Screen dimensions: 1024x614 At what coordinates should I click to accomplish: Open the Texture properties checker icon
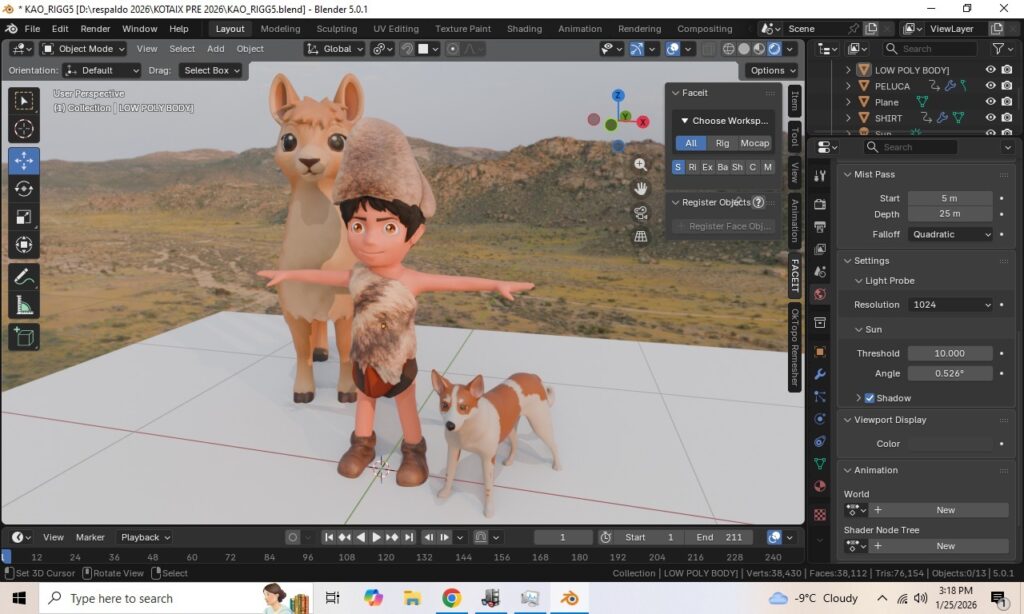[x=820, y=515]
